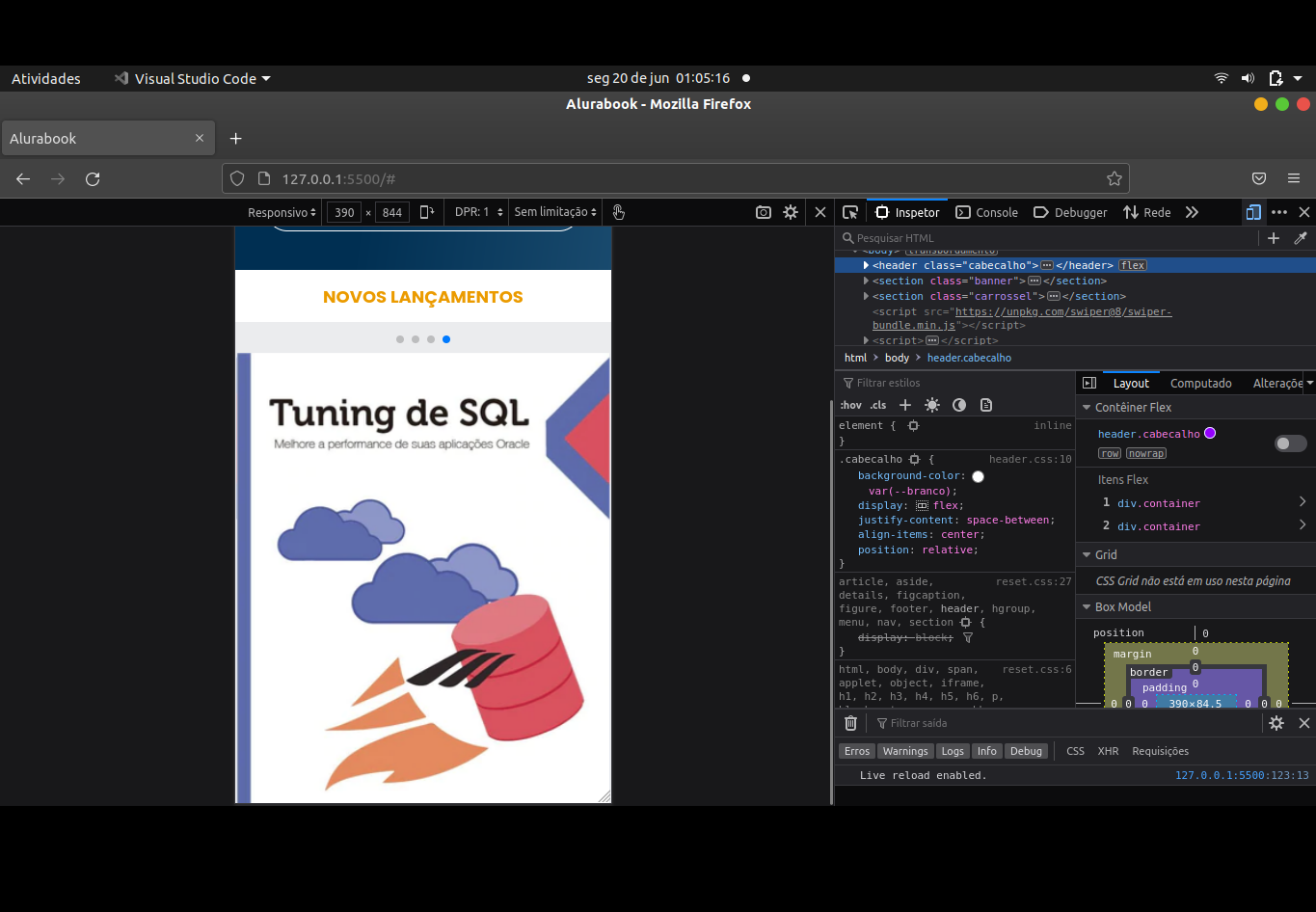Expand the header cabecalho node
The image size is (1316, 912).
coord(866,265)
